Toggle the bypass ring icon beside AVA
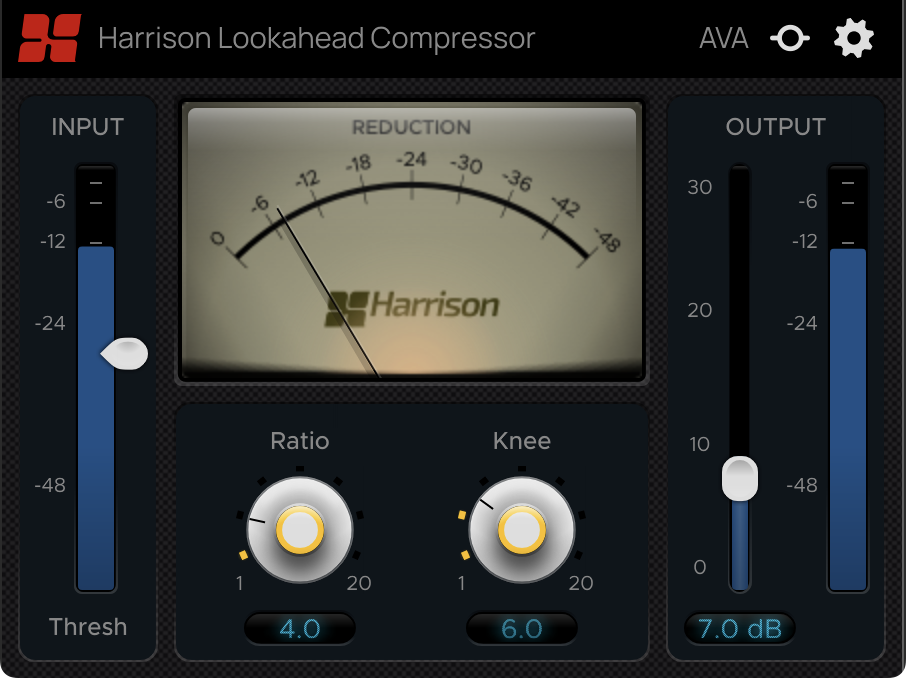The height and width of the screenshot is (678, 906). tap(789, 38)
